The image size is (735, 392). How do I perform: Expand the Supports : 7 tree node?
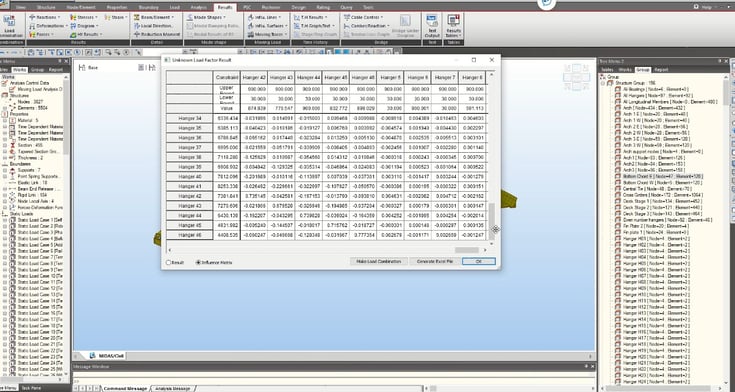click(5, 170)
